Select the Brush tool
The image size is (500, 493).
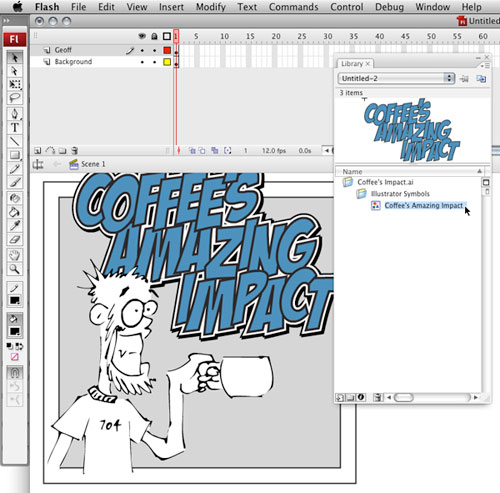[15, 182]
